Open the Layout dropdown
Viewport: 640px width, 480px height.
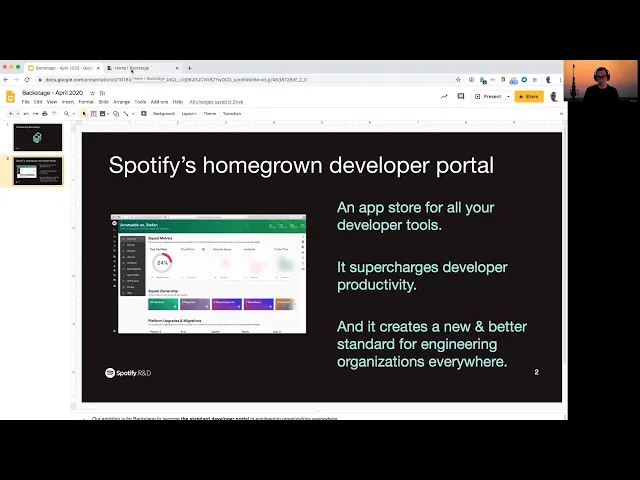pyautogui.click(x=189, y=113)
